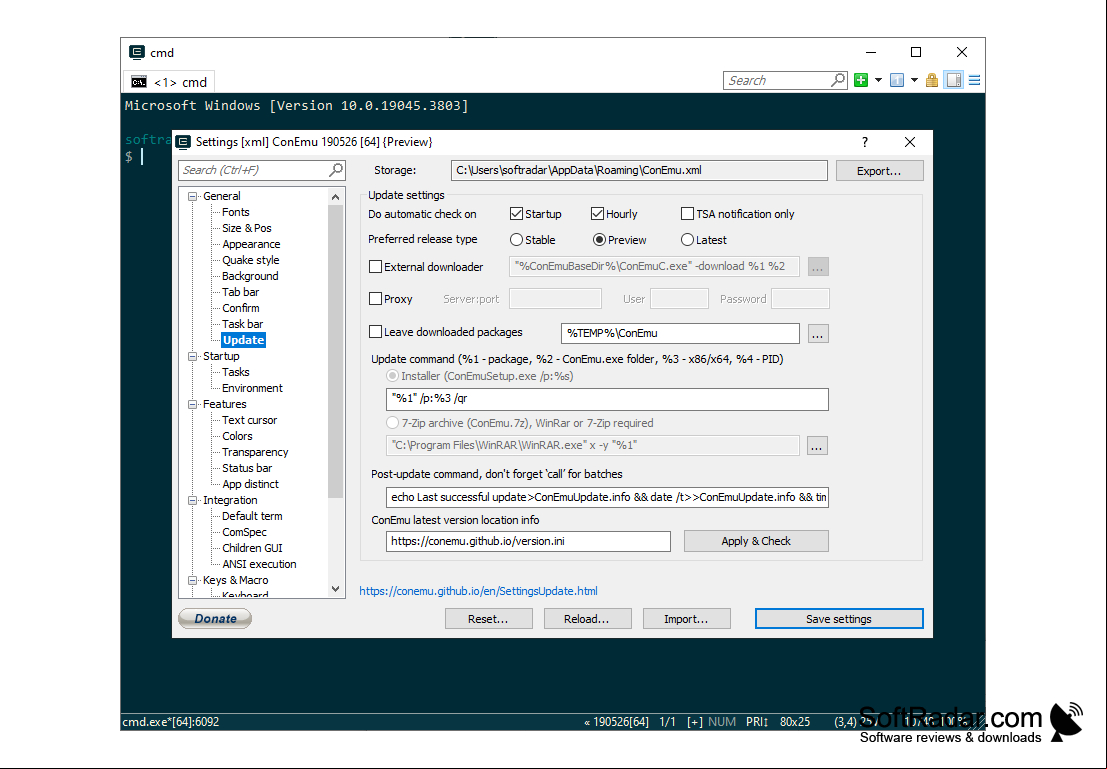
Task: Click the Settings dialog title icon
Action: pos(184,142)
